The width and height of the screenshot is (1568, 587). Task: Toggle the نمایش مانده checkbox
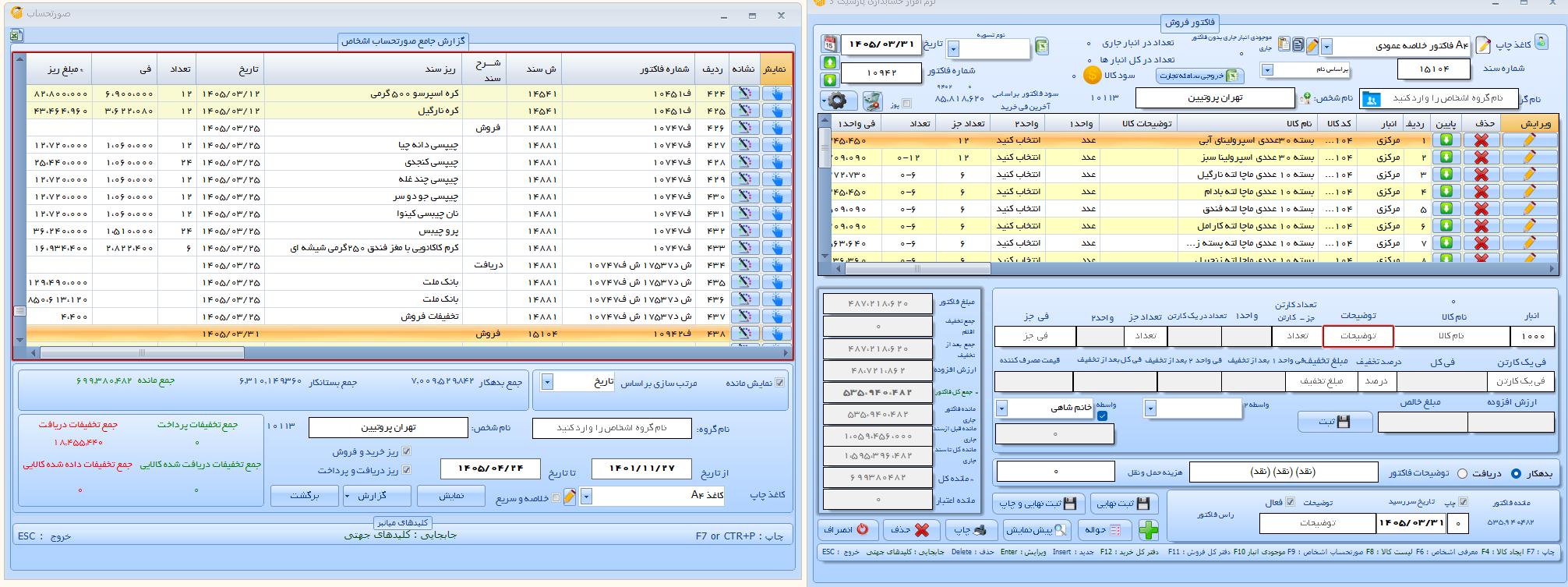tap(780, 383)
